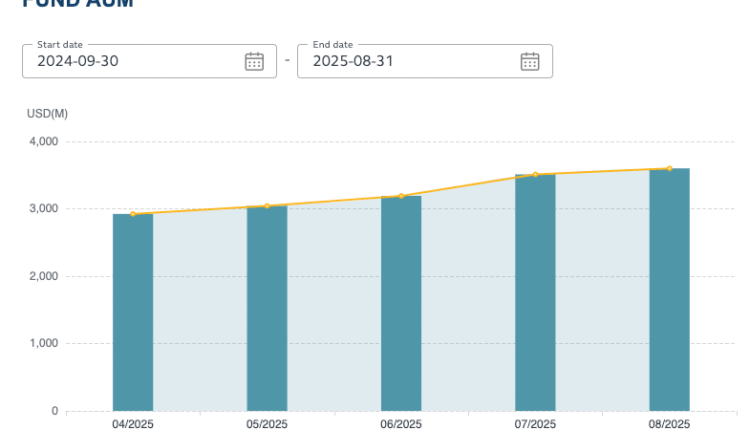Viewport: 750px width, 430px height.
Task: Click the USD(M) axis unit label
Action: click(47, 113)
